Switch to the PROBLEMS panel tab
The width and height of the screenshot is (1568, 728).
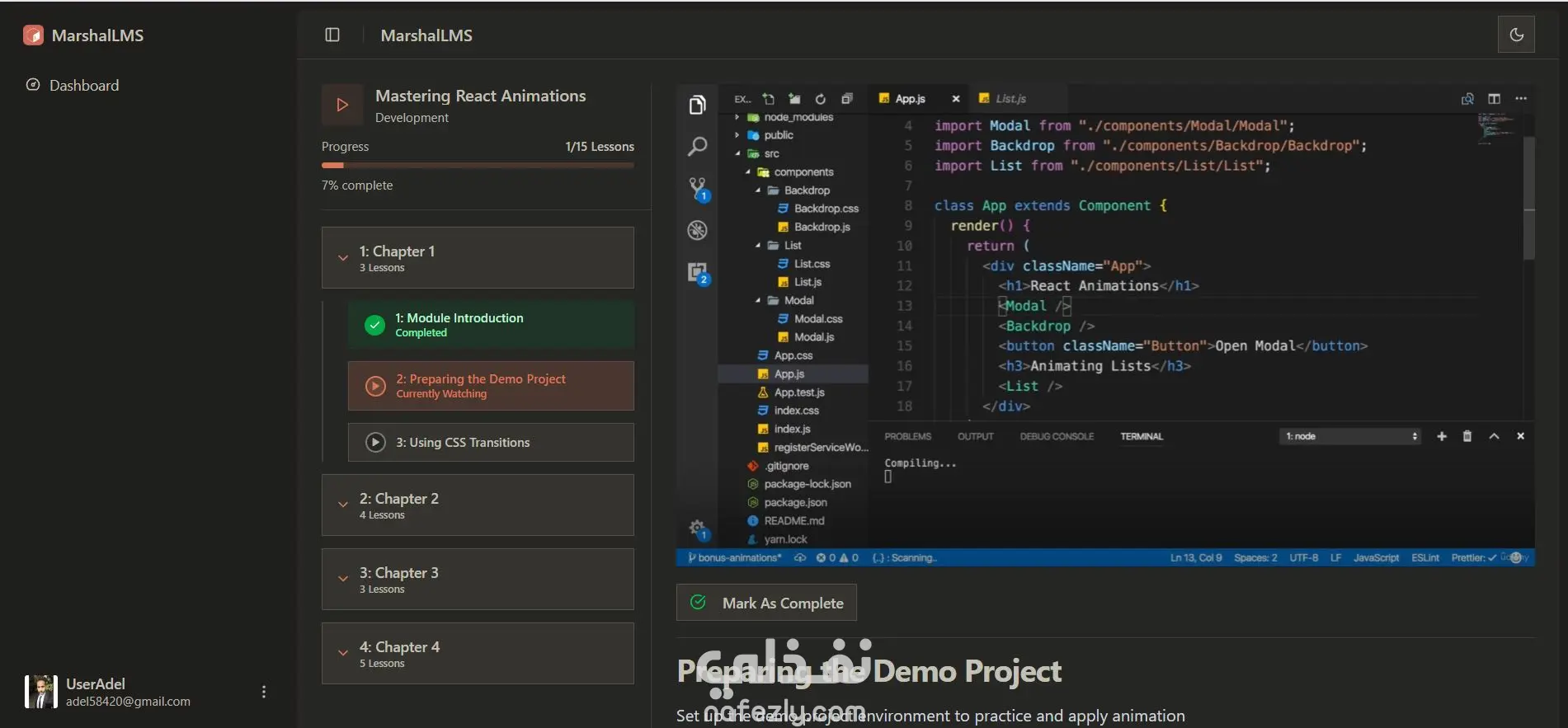click(907, 437)
